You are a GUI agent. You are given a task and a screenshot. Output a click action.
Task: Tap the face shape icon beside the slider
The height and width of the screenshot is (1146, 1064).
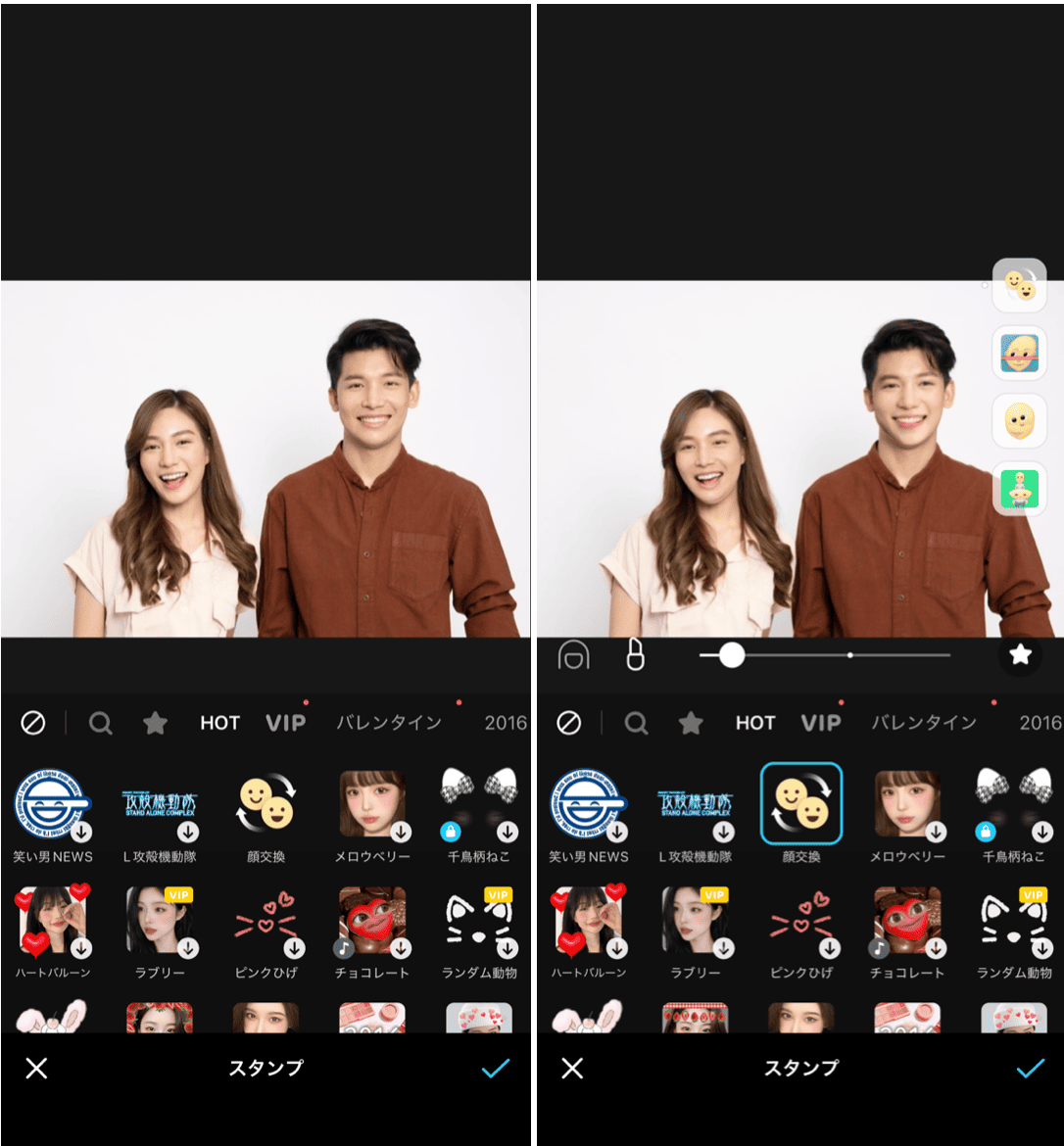pyautogui.click(x=573, y=655)
